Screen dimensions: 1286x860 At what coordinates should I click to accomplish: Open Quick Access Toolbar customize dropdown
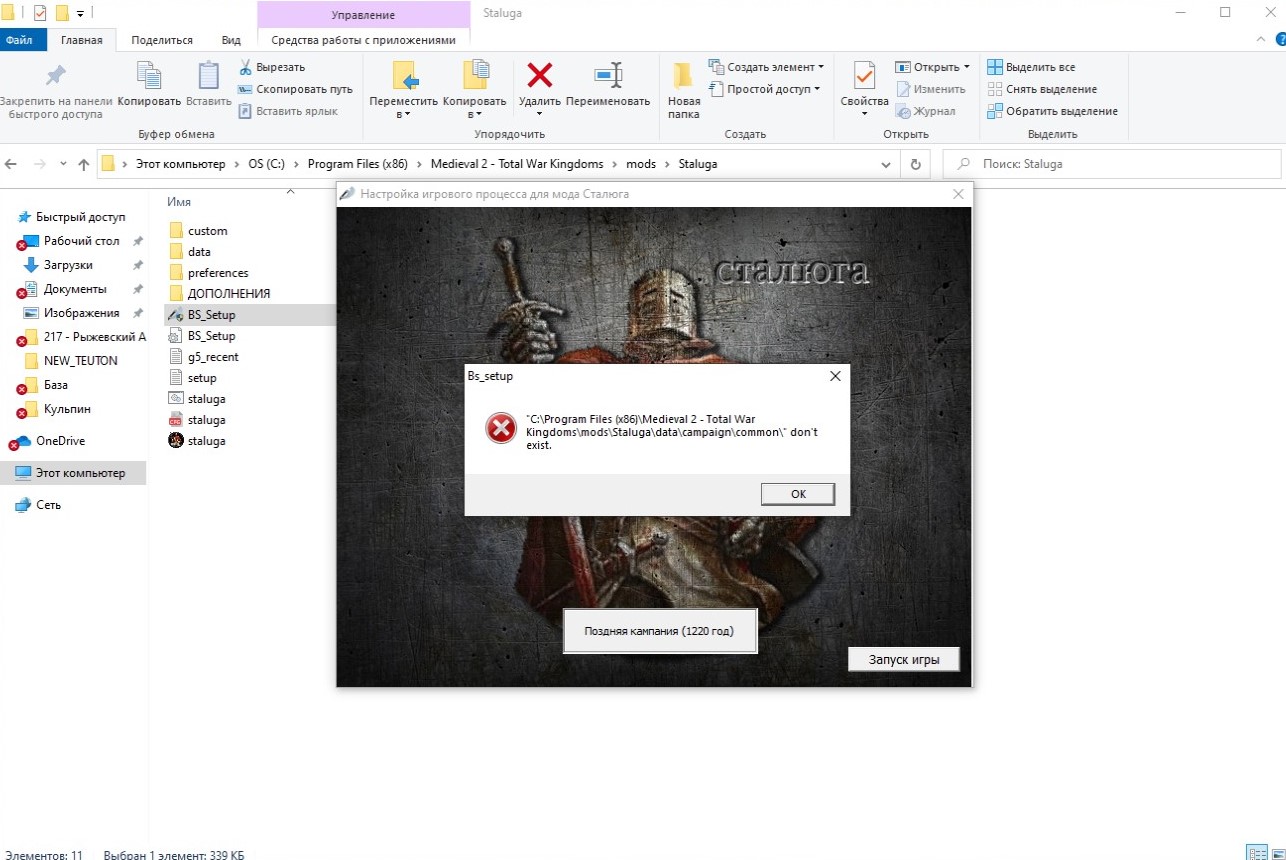pos(80,13)
